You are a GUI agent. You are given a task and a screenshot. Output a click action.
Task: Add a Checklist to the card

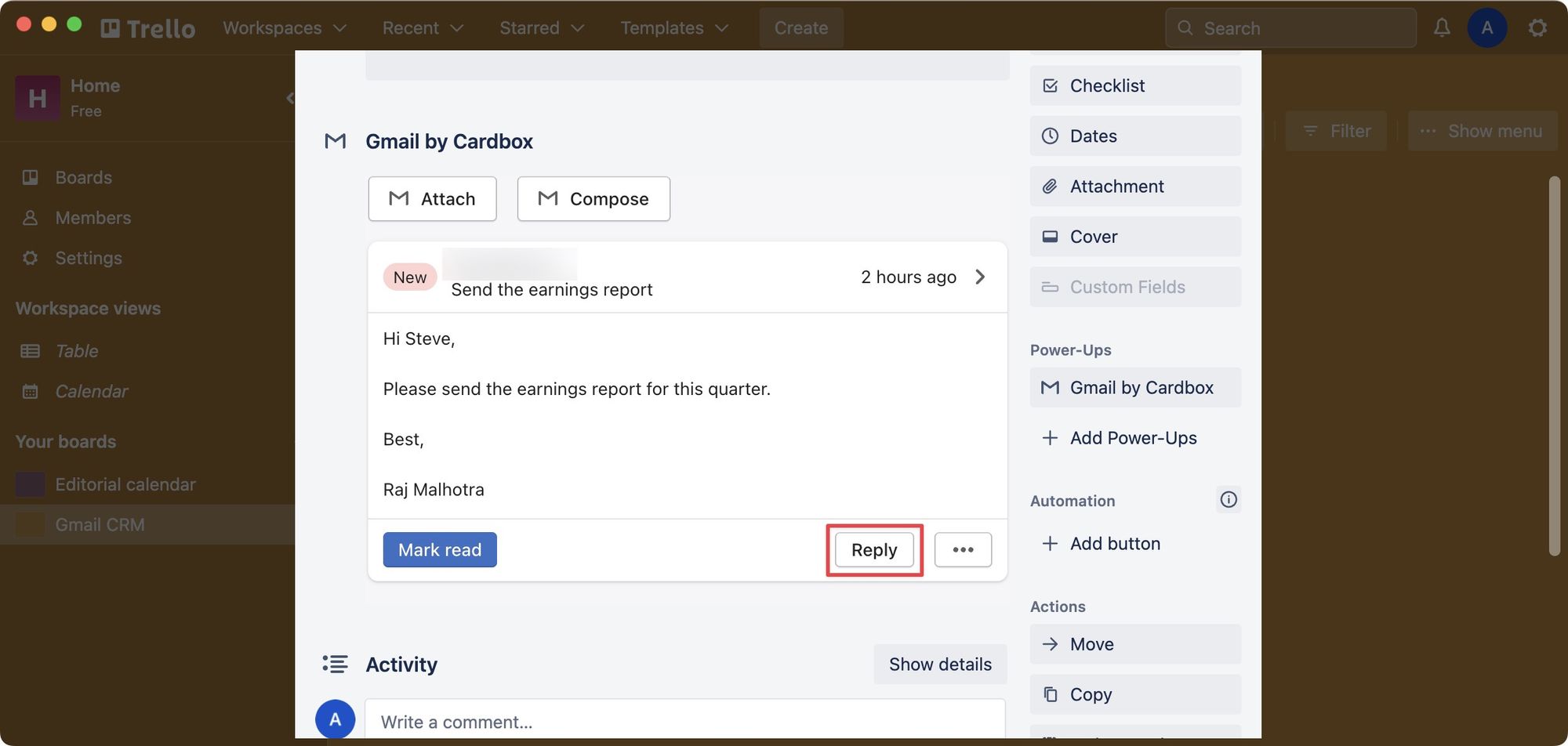pyautogui.click(x=1135, y=85)
